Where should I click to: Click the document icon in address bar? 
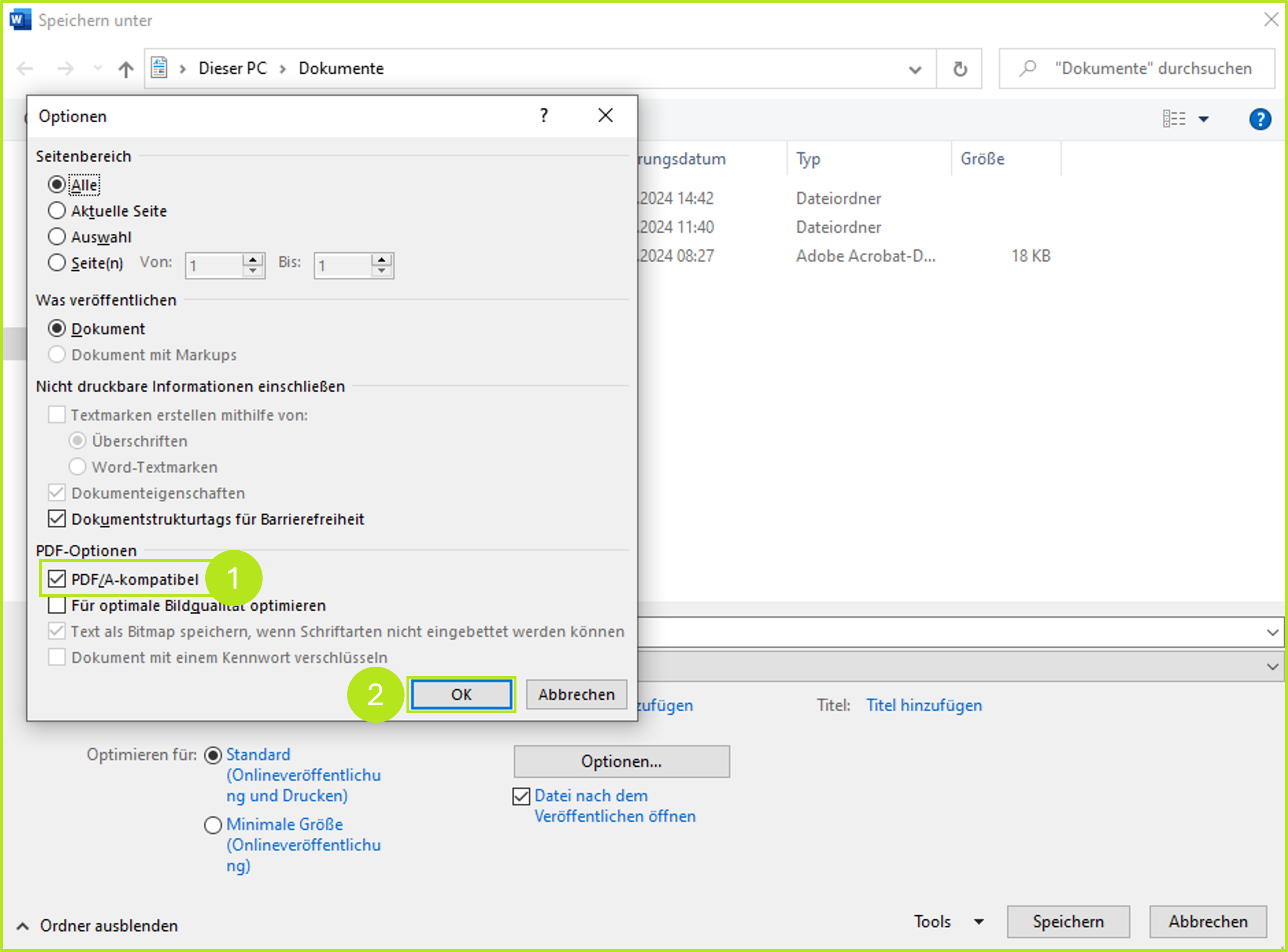click(159, 68)
